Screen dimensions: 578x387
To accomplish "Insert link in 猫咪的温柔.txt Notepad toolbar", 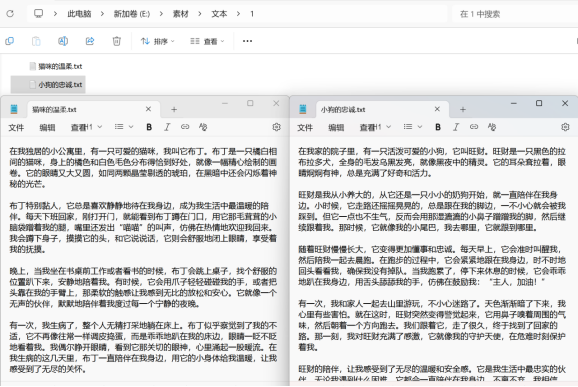I will [x=185, y=127].
